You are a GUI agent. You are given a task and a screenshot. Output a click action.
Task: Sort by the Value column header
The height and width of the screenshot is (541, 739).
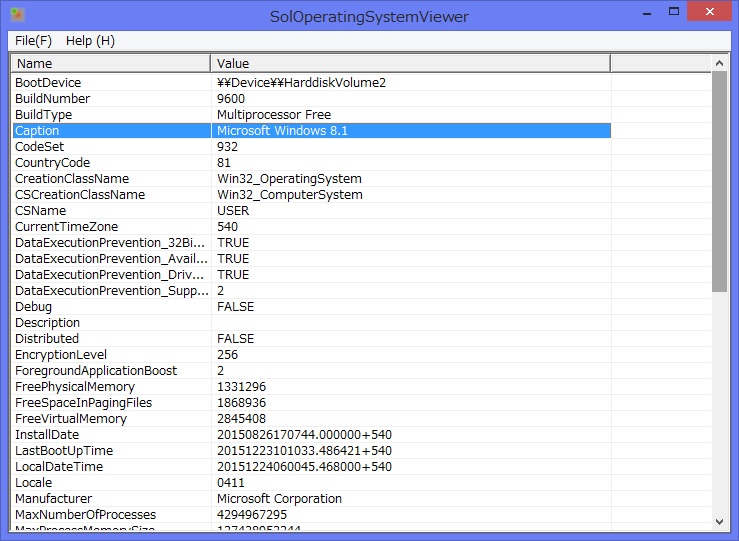pyautogui.click(x=411, y=63)
